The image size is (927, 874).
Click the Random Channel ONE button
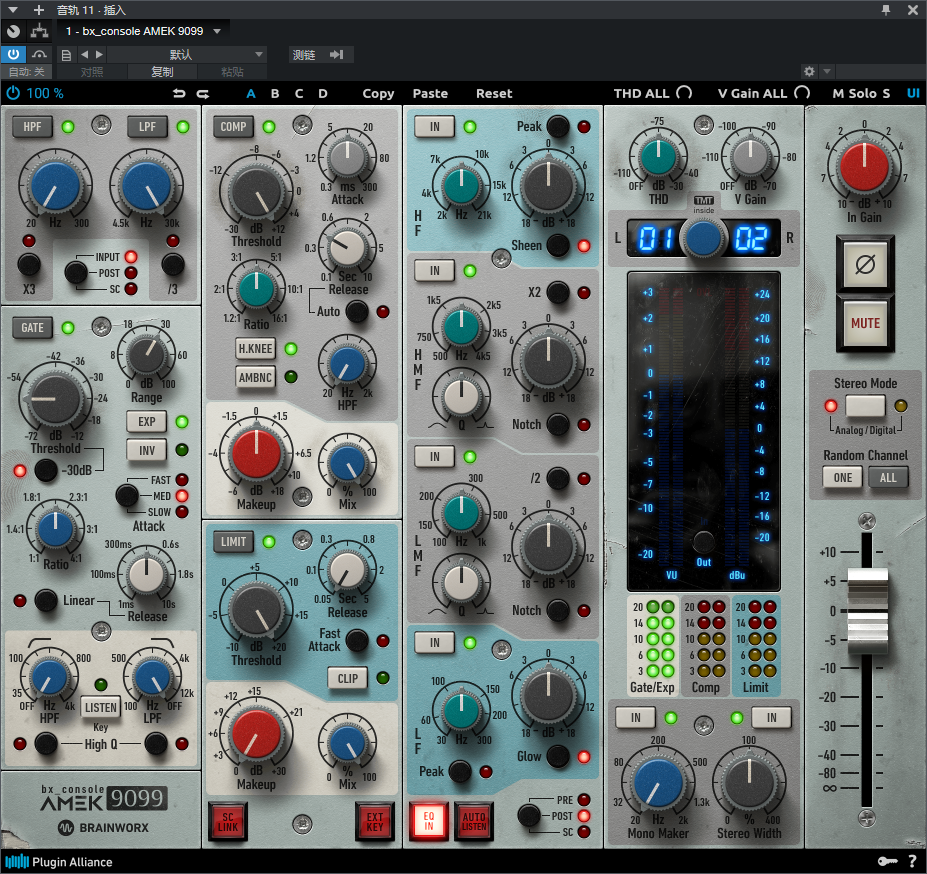tap(842, 478)
